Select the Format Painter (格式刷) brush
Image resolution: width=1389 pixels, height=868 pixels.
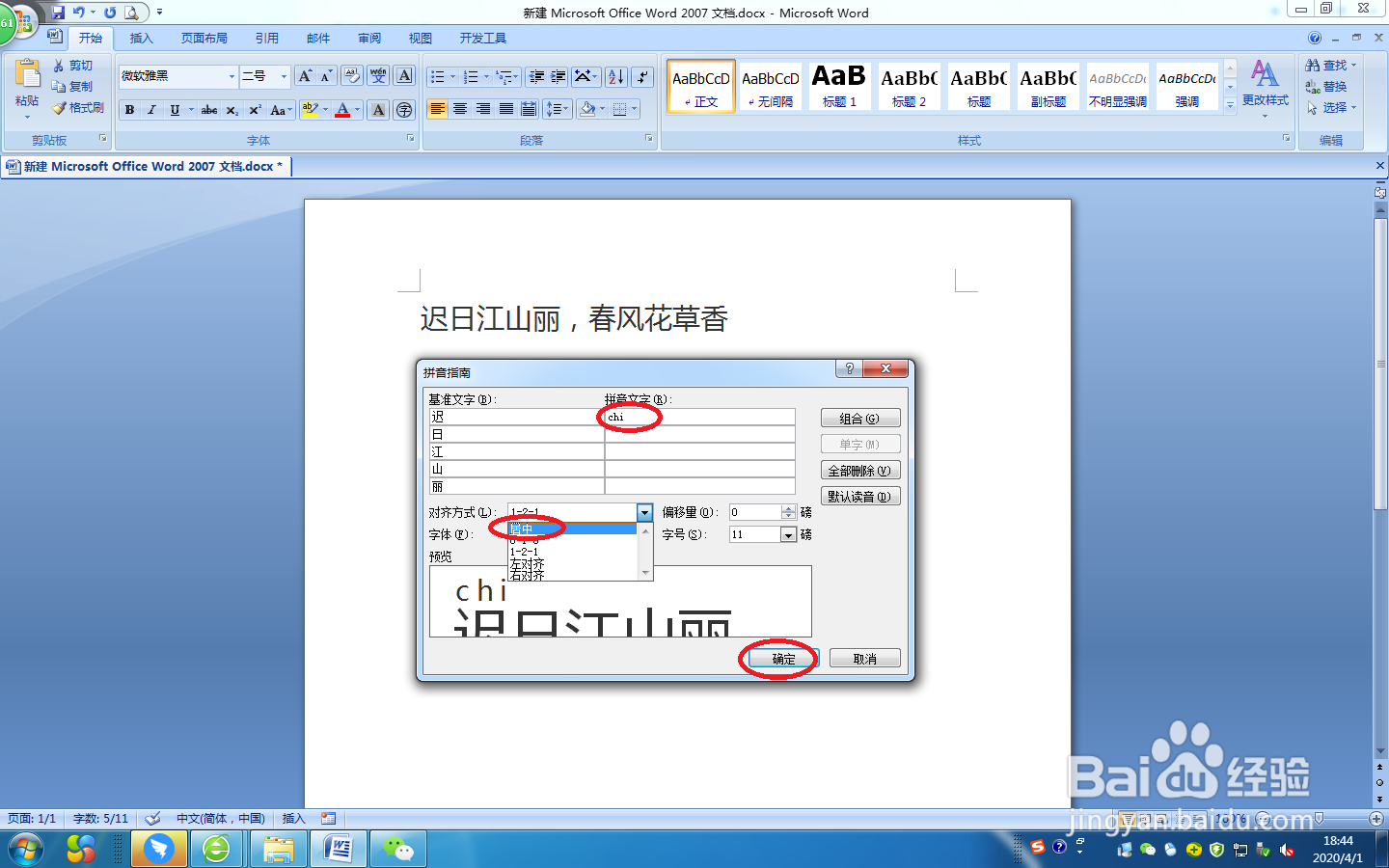point(59,108)
